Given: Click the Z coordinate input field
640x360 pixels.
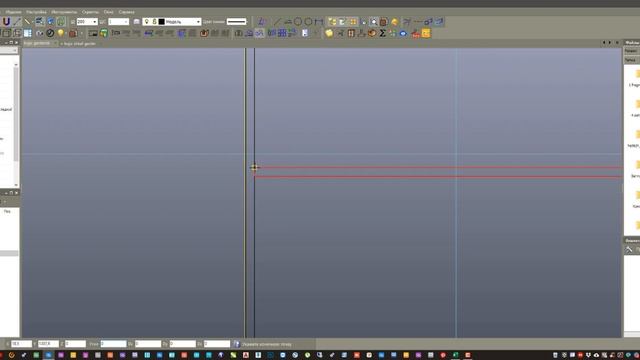Looking at the screenshot, I should click(x=76, y=344).
